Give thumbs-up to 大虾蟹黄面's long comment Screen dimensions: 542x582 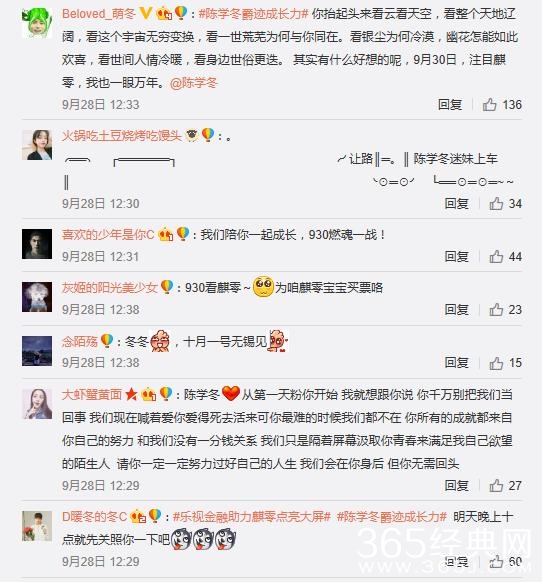496,485
